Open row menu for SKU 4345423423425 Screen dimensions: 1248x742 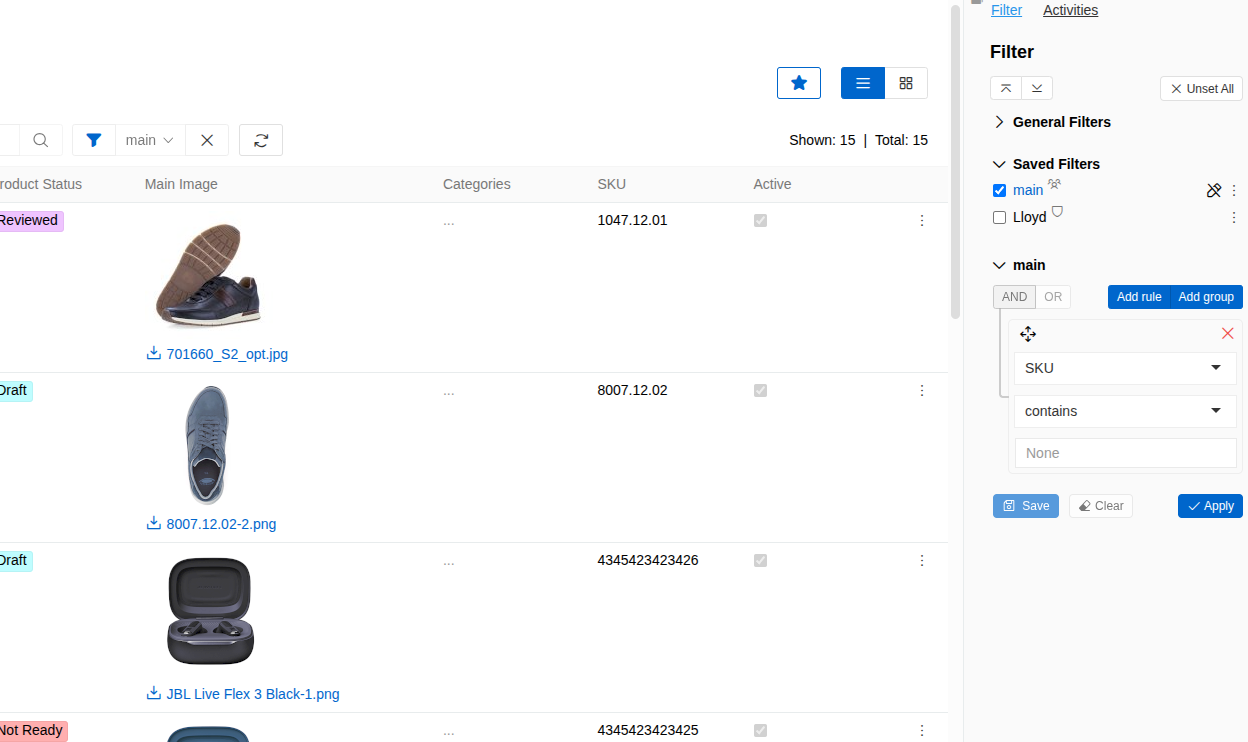(922, 730)
